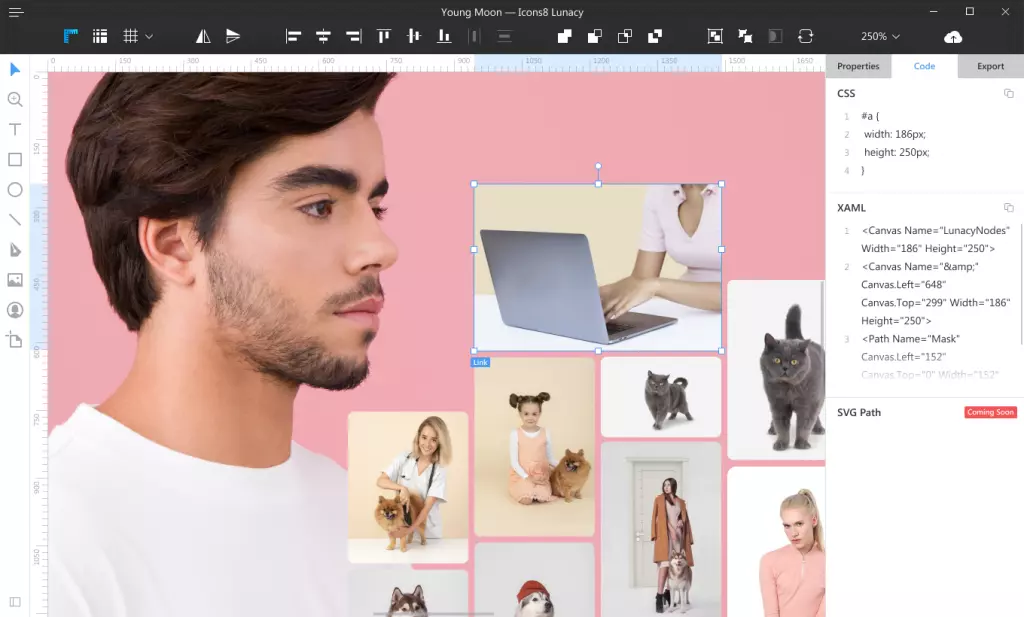Switch to the Code tab
The width and height of the screenshot is (1024, 617).
[924, 66]
